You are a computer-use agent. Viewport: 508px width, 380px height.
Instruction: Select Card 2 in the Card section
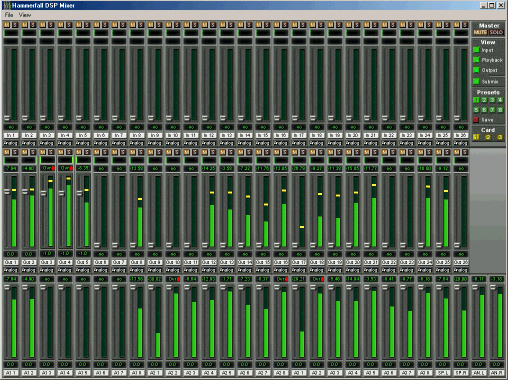[488, 137]
